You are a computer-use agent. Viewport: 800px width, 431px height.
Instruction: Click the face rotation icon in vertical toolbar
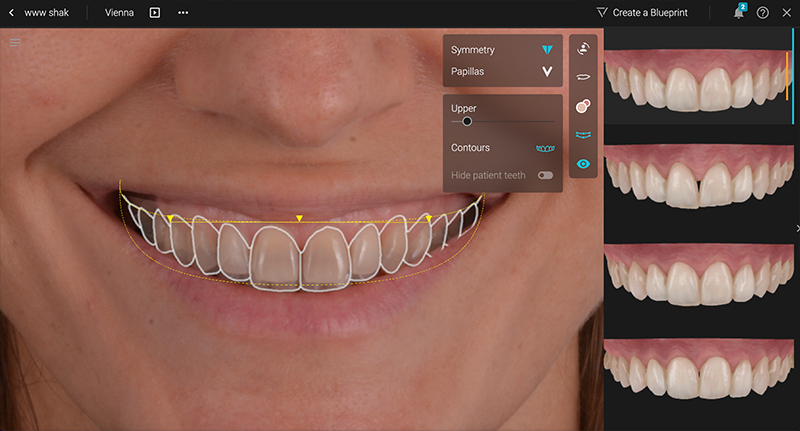pos(583,47)
